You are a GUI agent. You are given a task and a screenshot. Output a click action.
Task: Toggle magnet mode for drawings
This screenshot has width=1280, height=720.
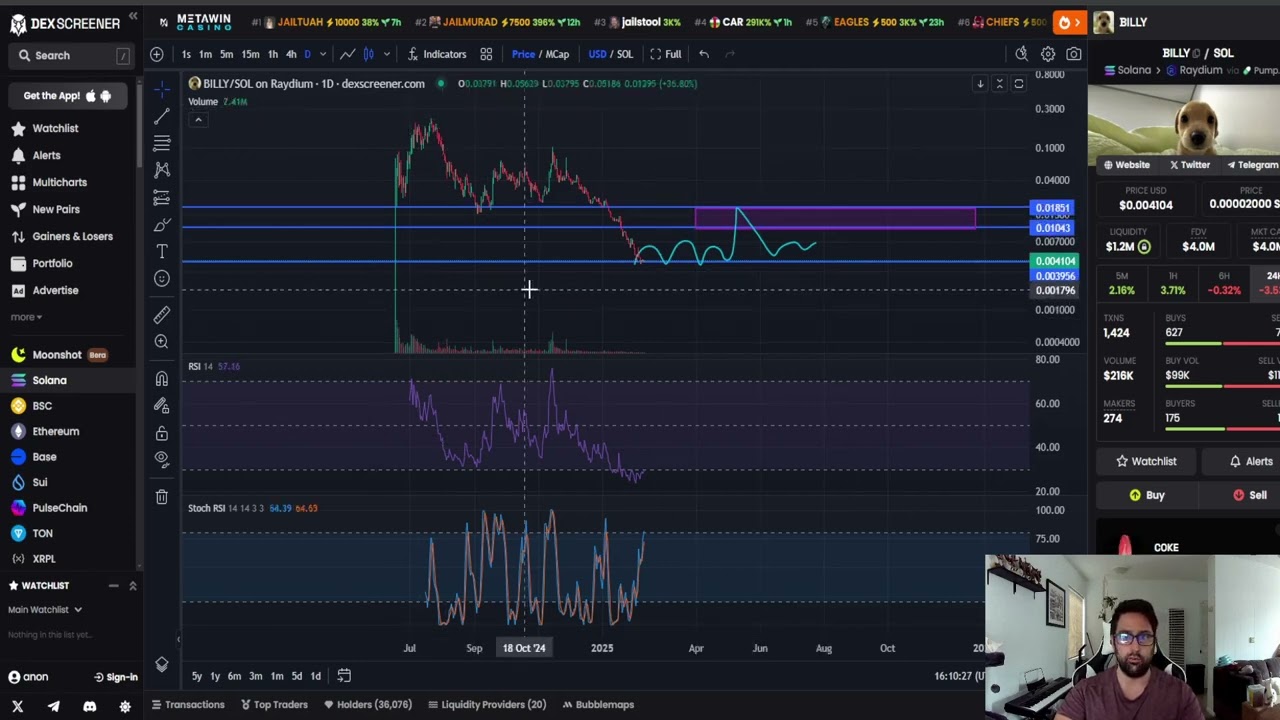pos(162,379)
